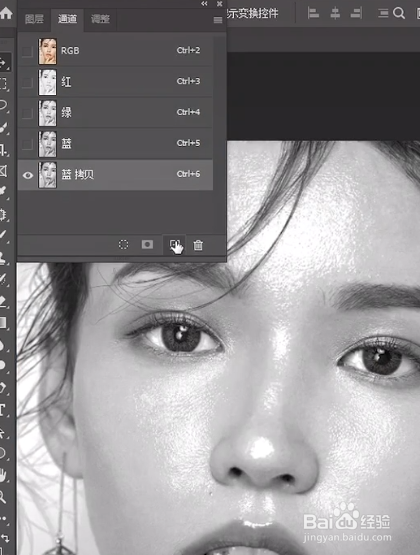Select the 红 channel thumbnail

[x=47, y=82]
